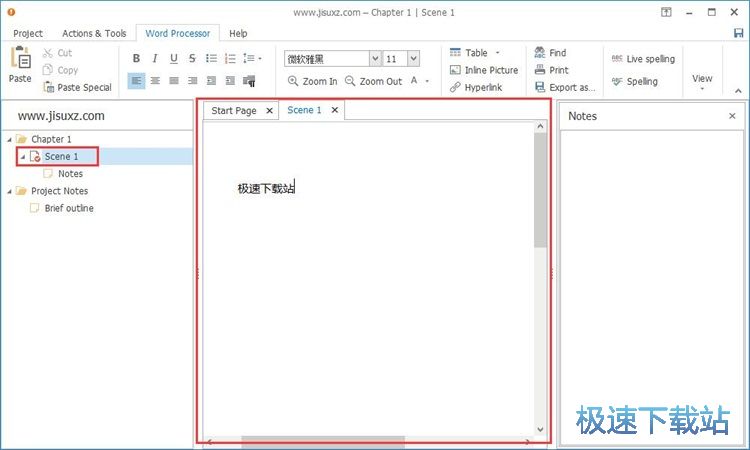Click the font name field
Screen dimensions: 750x450
(327, 59)
